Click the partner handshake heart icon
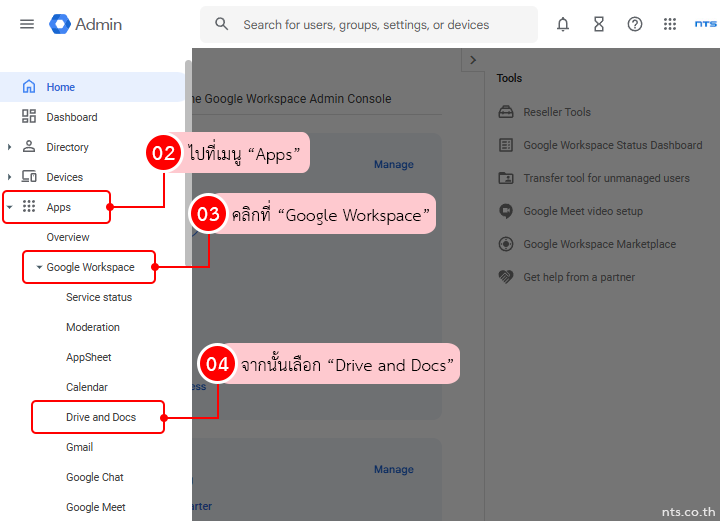Viewport: 720px width, 521px height. pos(506,277)
